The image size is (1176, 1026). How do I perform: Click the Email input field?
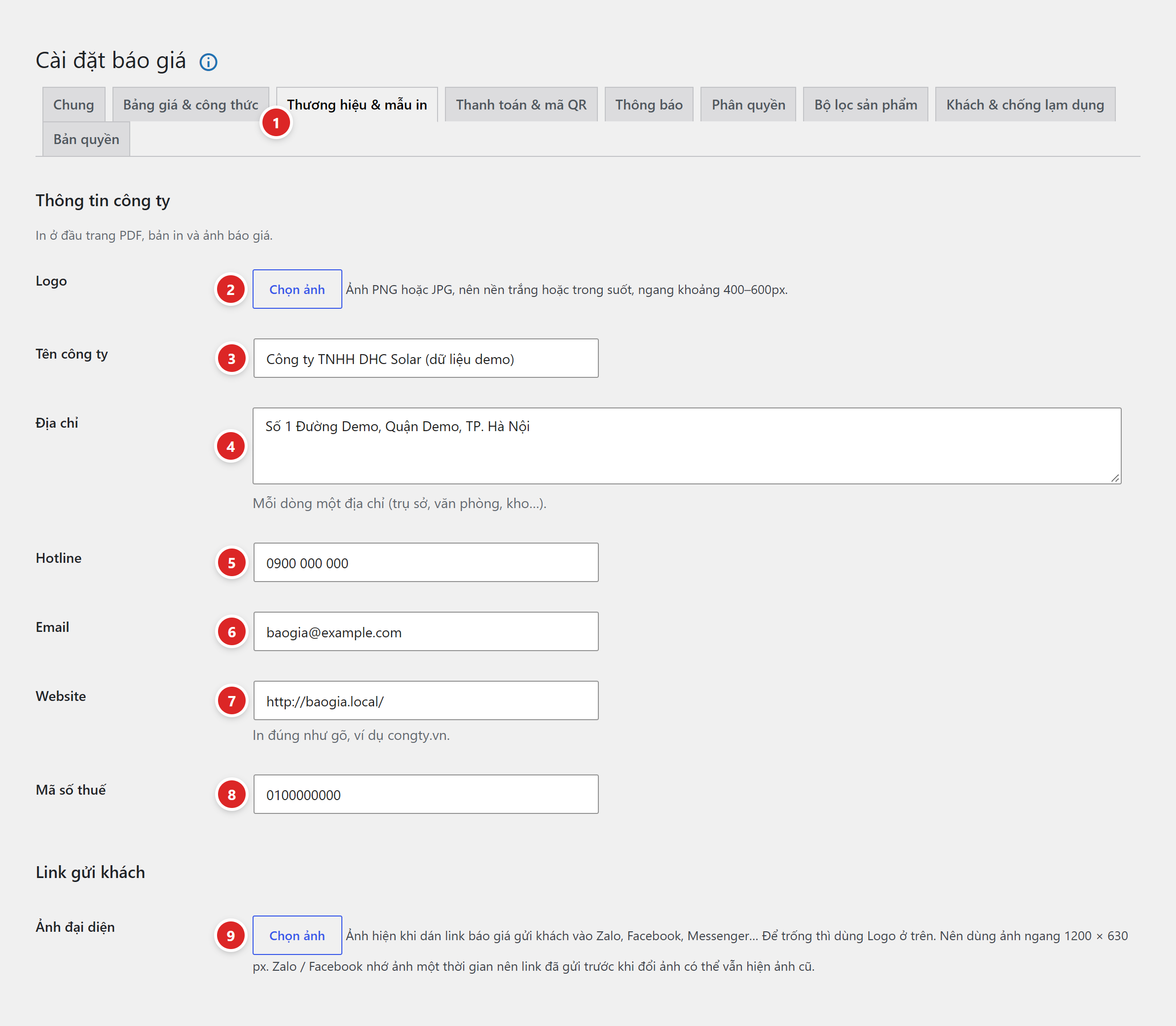click(426, 631)
